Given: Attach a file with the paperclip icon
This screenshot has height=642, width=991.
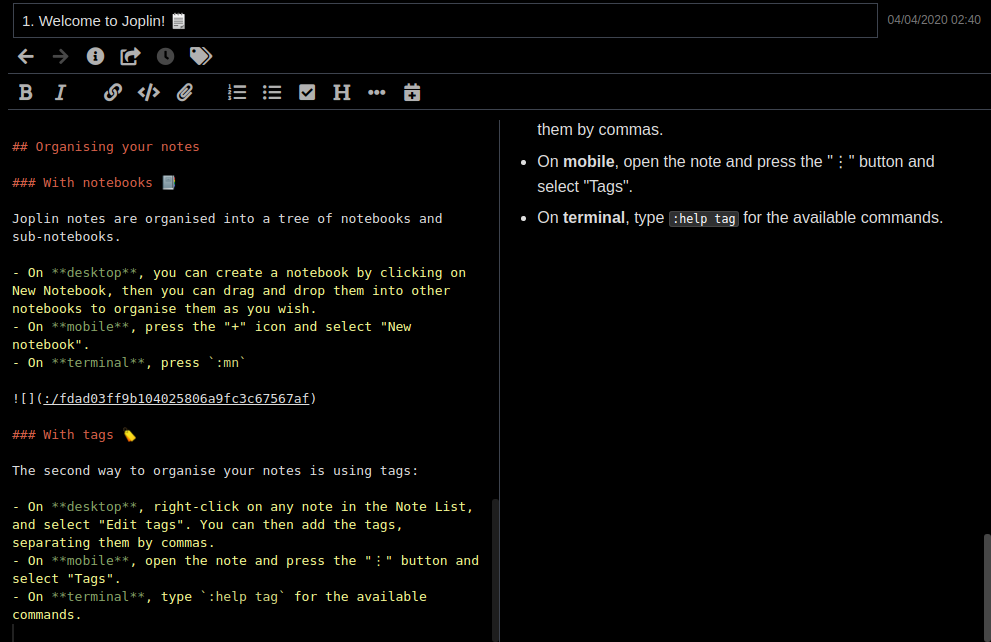Looking at the screenshot, I should tap(185, 92).
